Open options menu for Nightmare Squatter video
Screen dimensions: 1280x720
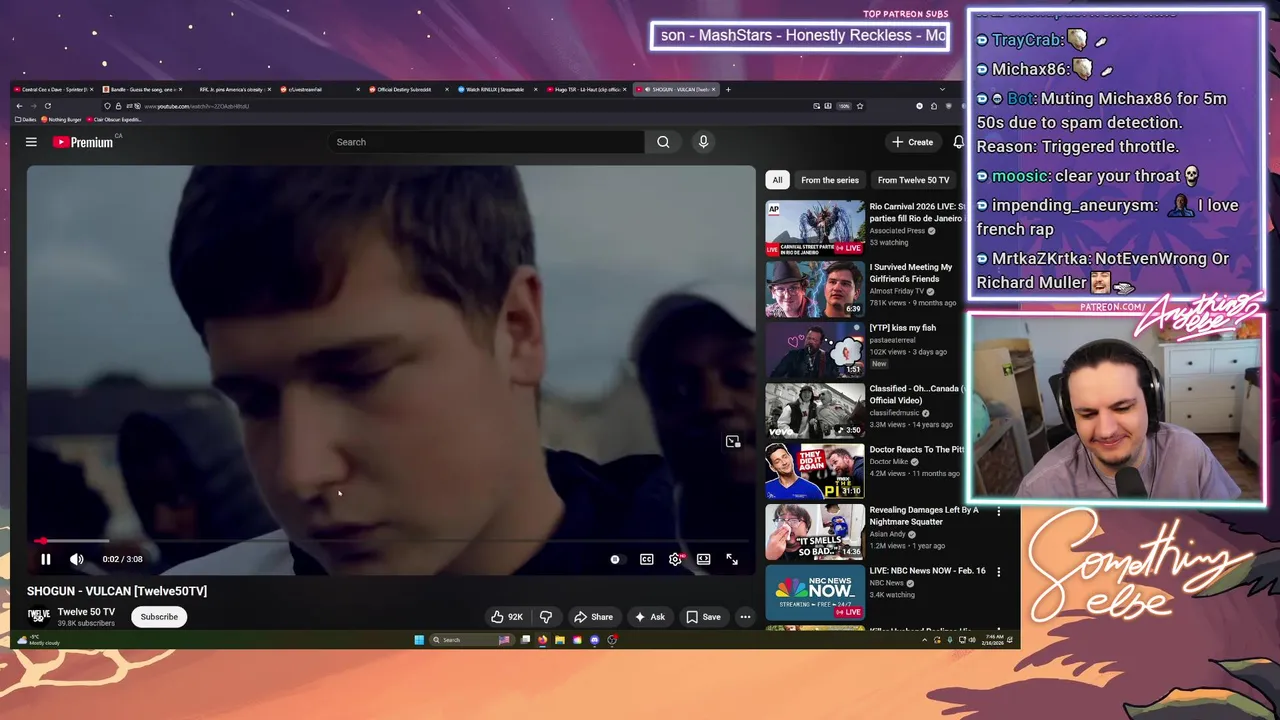point(998,512)
